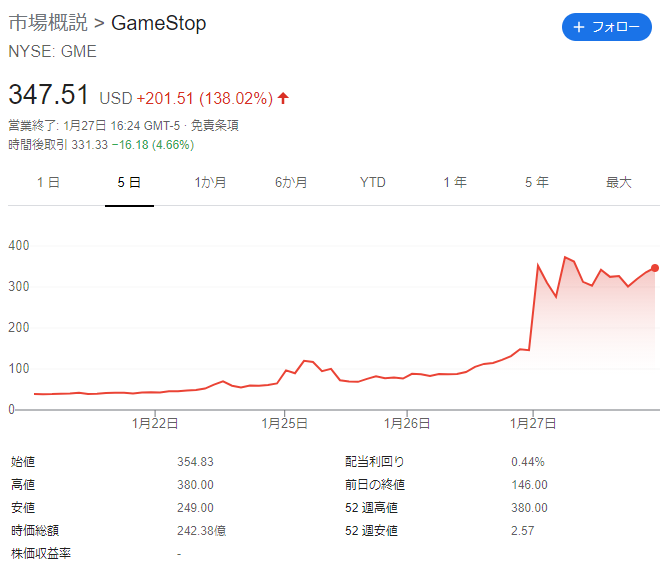Click the +201.51 (138.02%) change value
This screenshot has height=566, width=665.
click(x=205, y=98)
